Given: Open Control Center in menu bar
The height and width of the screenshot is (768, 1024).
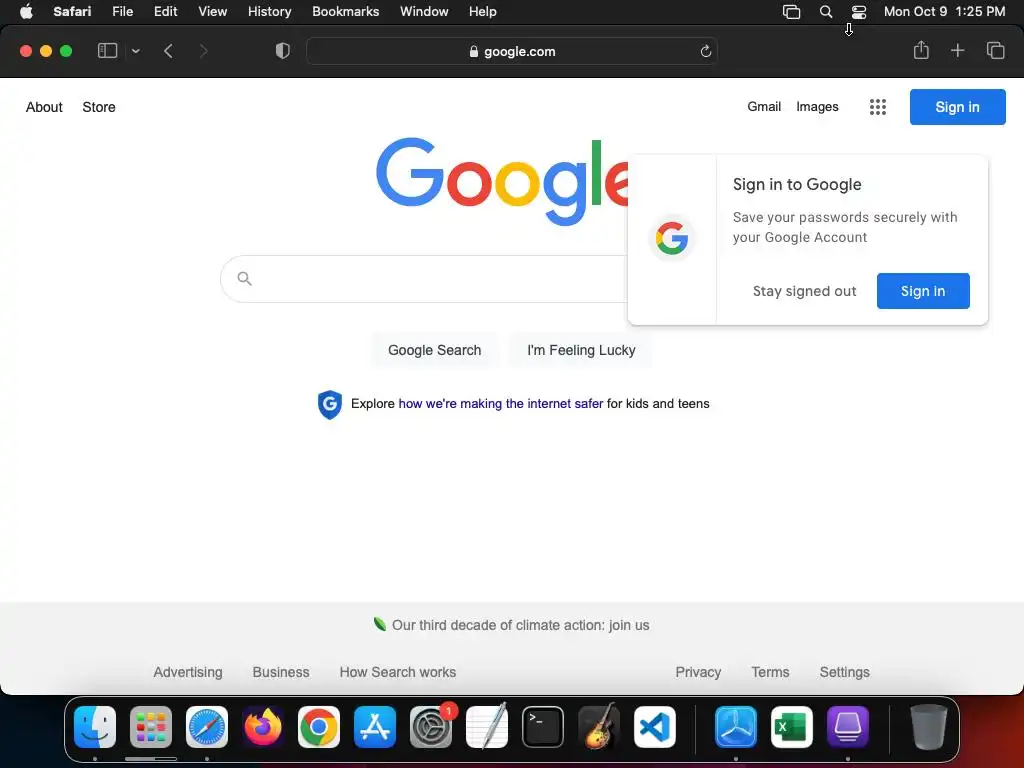Looking at the screenshot, I should click(x=859, y=12).
